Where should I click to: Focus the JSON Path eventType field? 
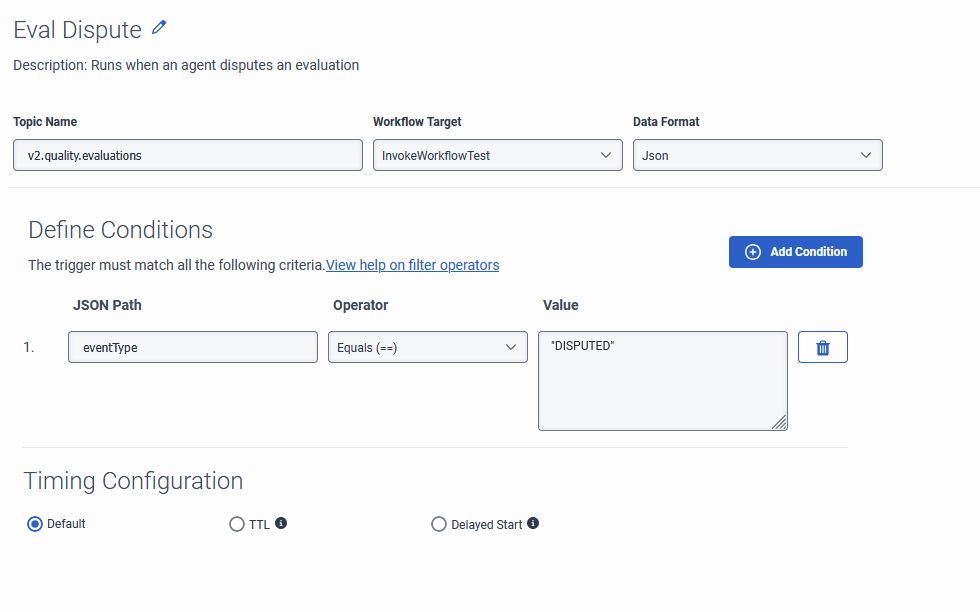pyautogui.click(x=193, y=347)
